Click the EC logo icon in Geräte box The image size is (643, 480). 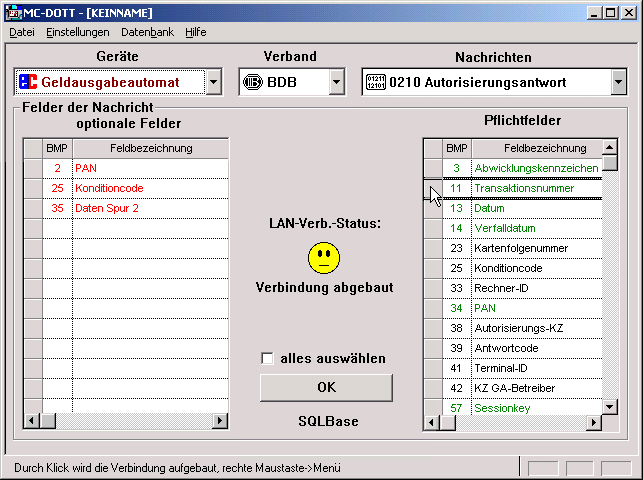[28, 82]
